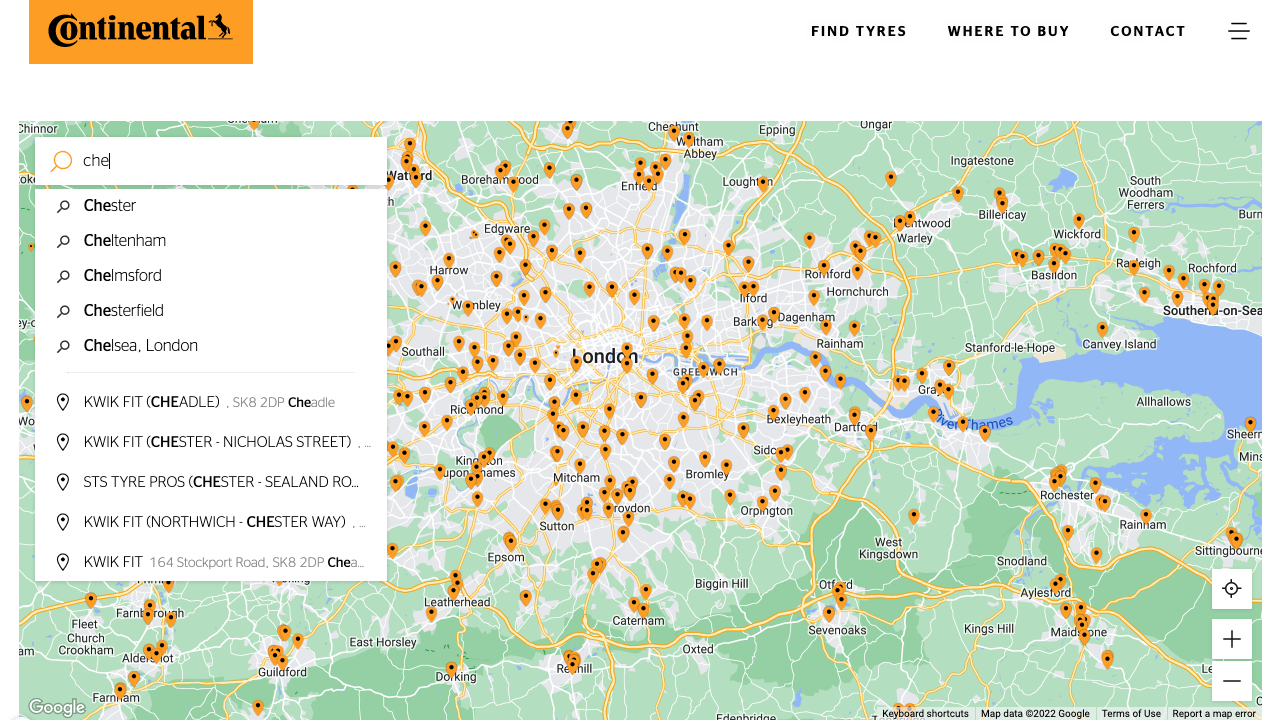
Task: Click dealer marker near Sevenoaks
Action: [829, 613]
